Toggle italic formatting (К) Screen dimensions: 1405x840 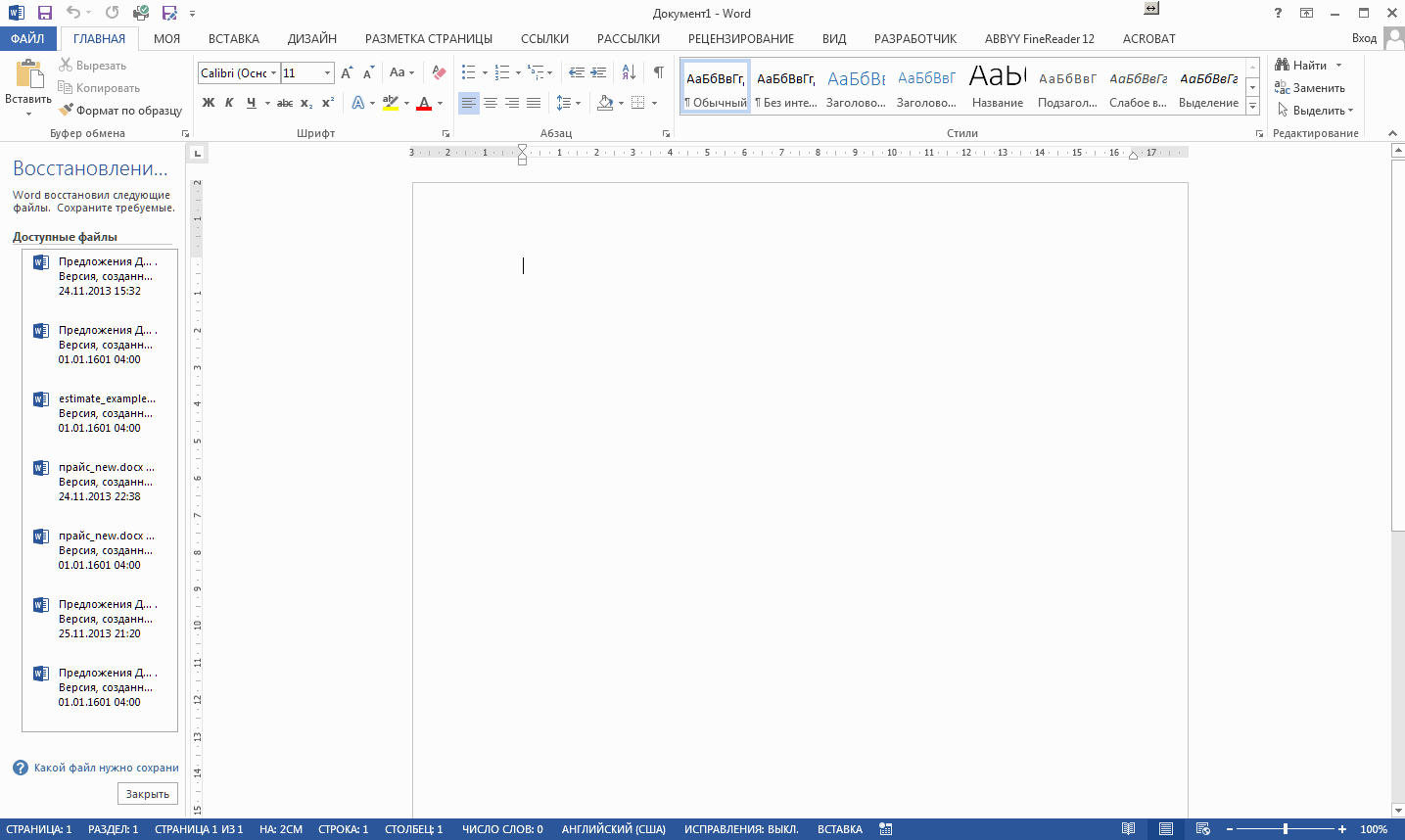(229, 103)
